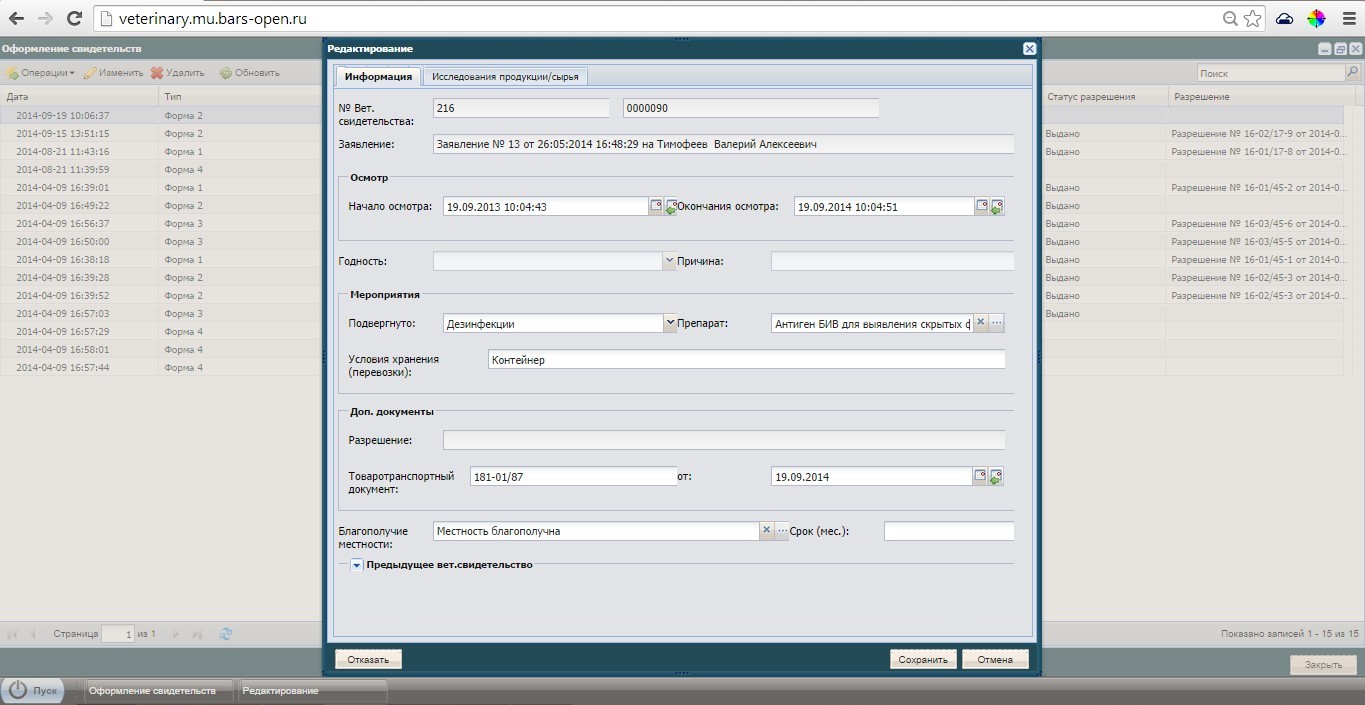
Task: Clear the Препарат field value
Action: [980, 323]
